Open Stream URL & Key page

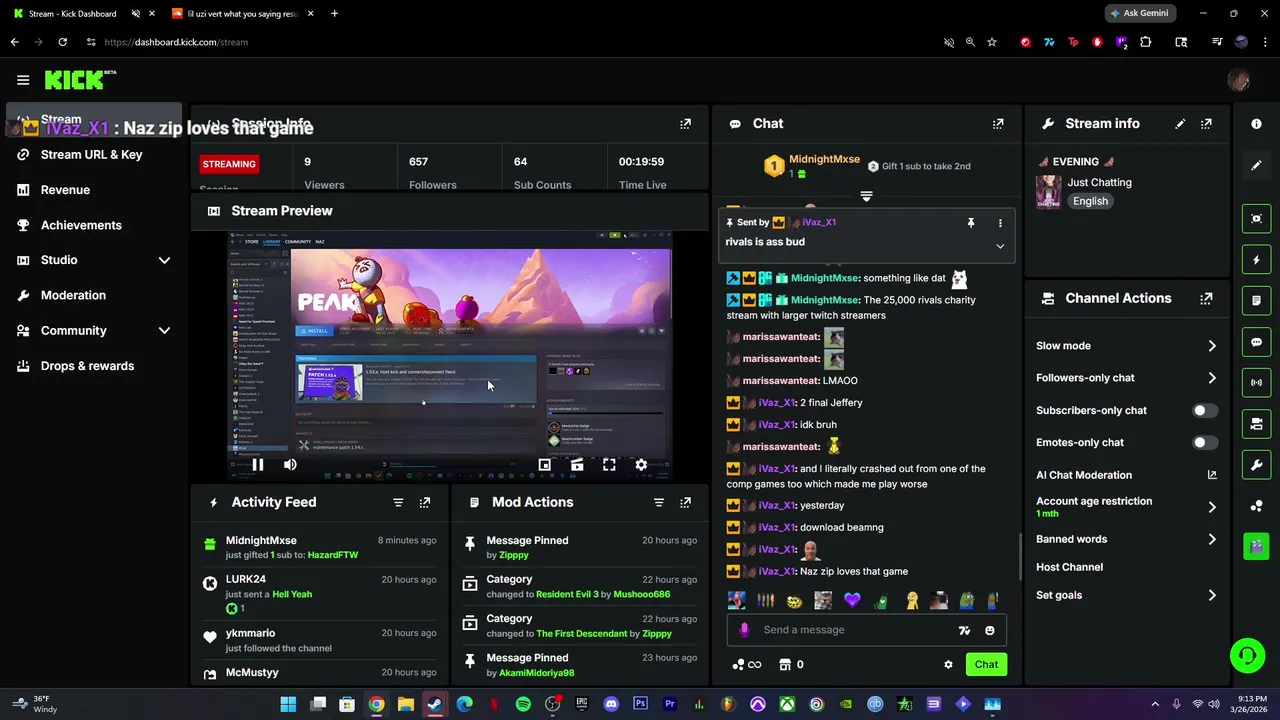(93, 155)
